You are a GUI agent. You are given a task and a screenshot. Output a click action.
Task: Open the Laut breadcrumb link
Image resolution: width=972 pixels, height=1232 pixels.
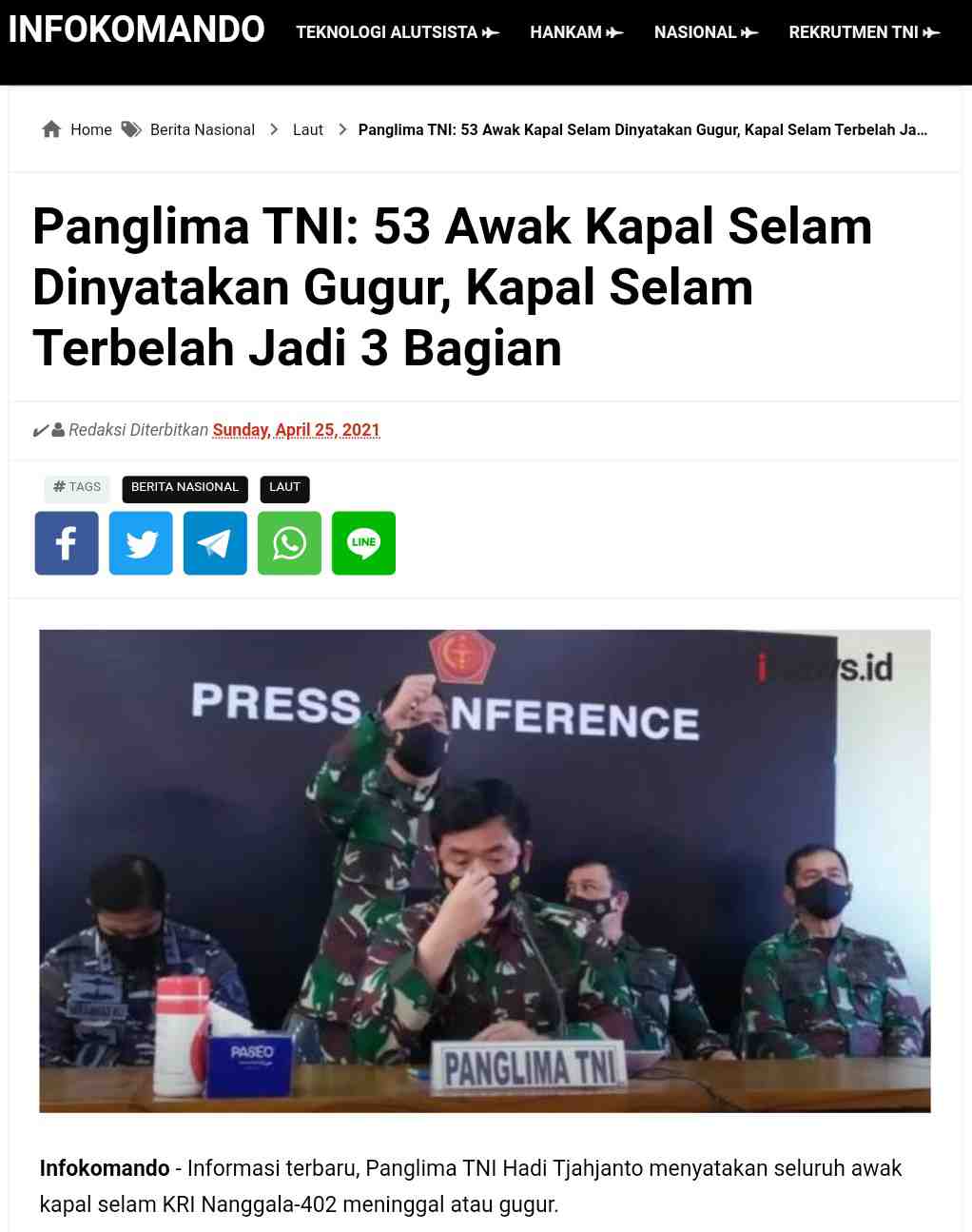point(308,129)
